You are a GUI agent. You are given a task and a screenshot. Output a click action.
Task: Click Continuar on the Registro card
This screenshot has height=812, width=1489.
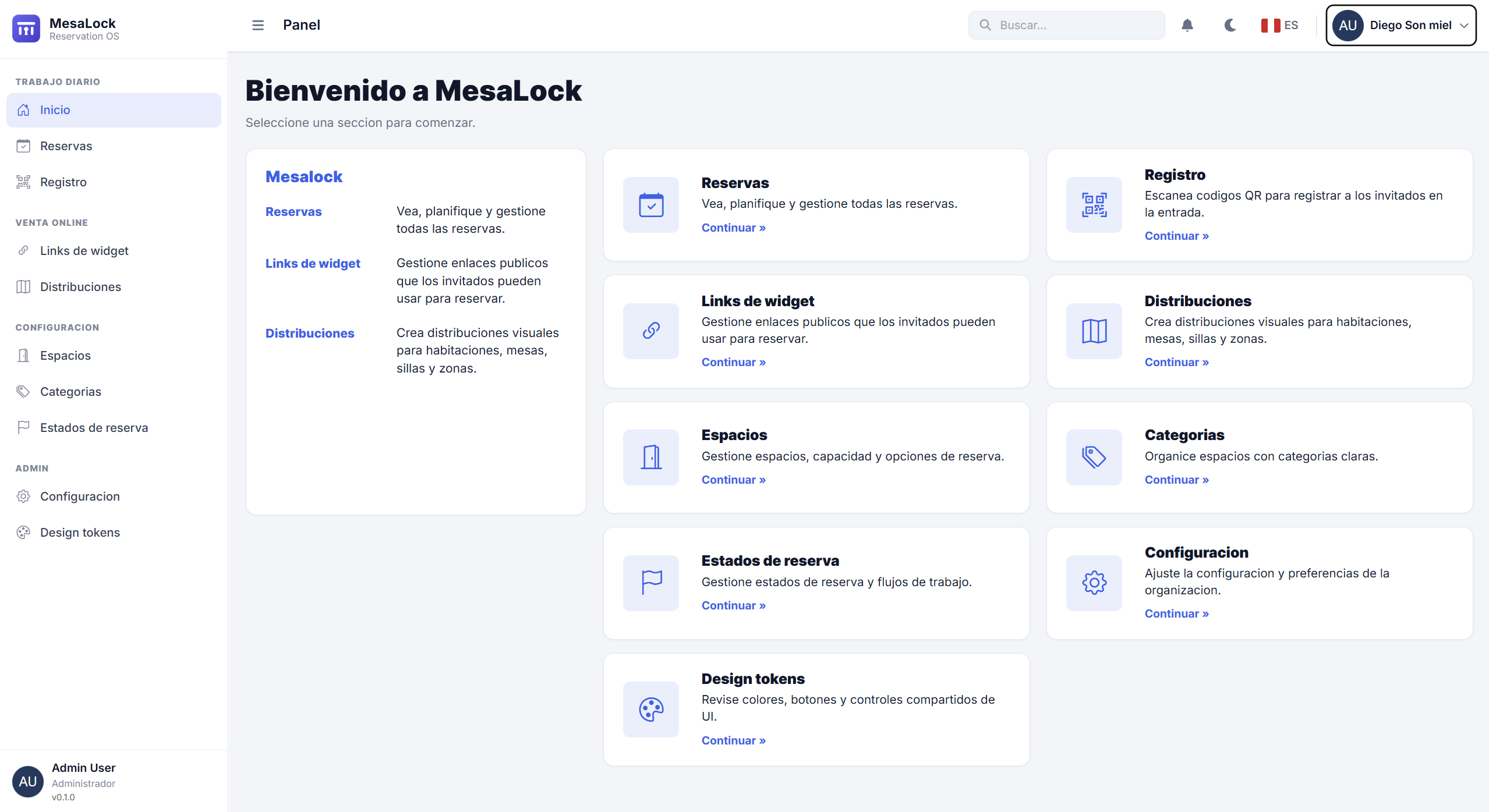click(x=1177, y=236)
